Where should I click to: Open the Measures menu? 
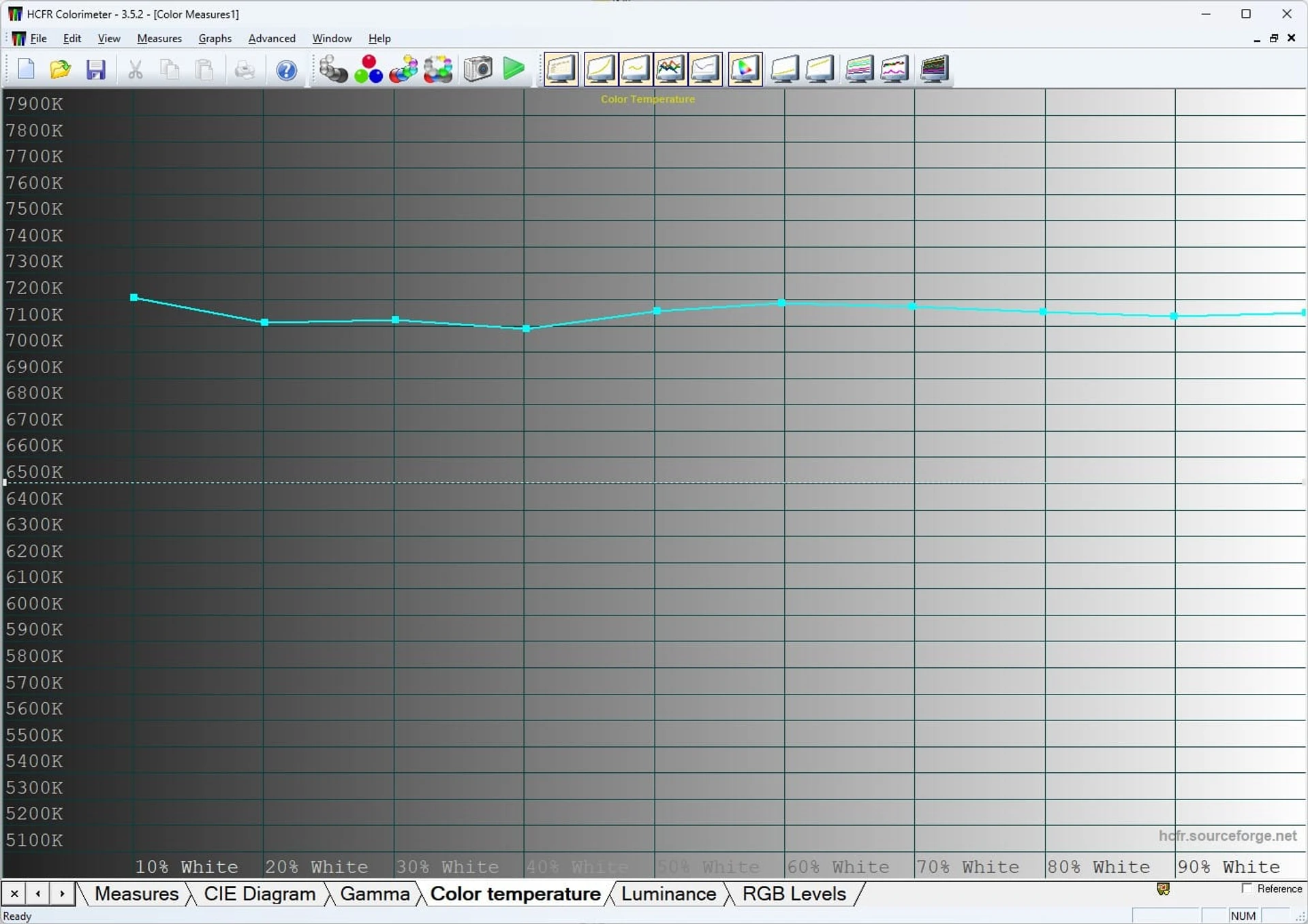(x=159, y=38)
